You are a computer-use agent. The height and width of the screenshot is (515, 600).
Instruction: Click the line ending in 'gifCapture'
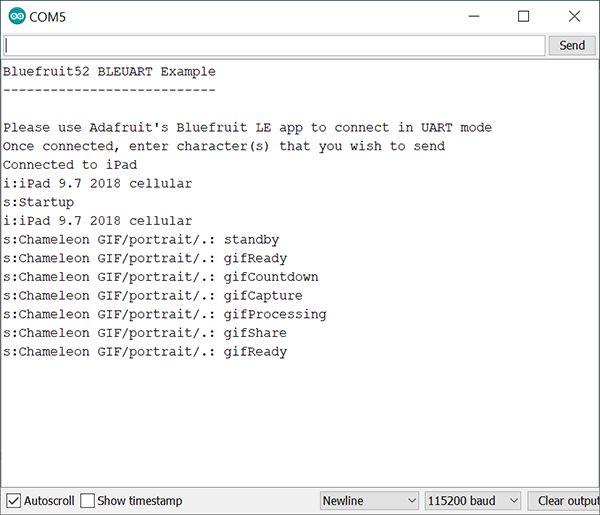[153, 296]
